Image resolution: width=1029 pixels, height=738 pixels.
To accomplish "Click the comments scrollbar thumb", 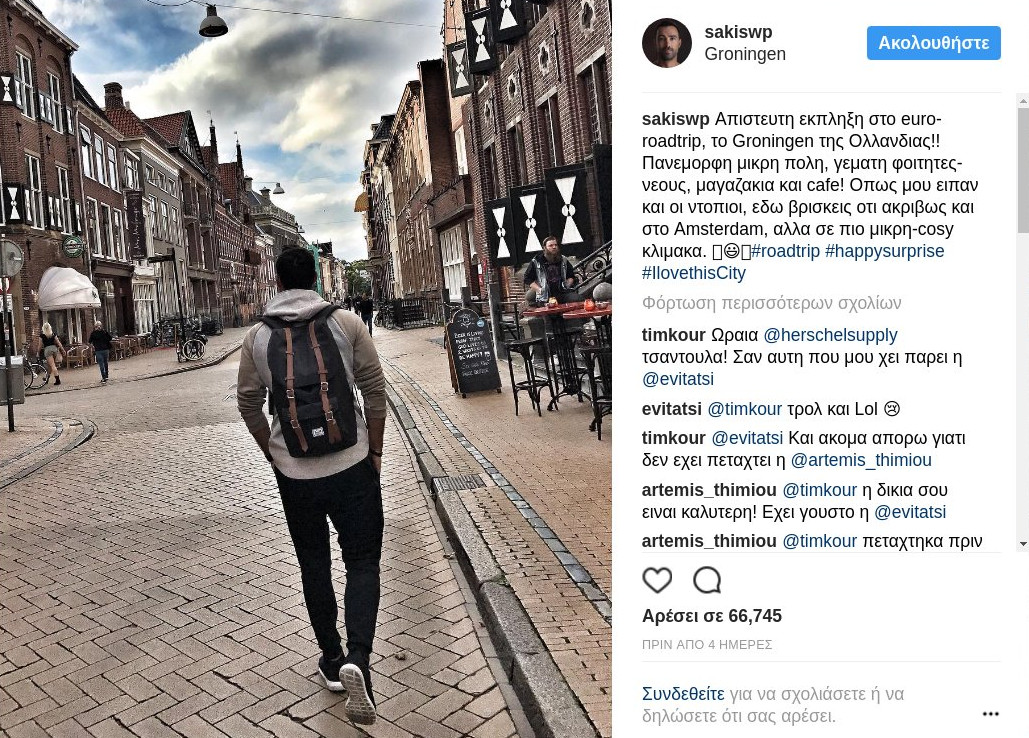I will pyautogui.click(x=1022, y=171).
